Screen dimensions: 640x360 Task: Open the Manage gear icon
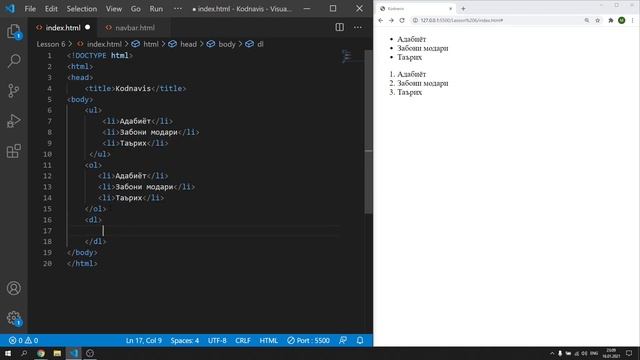point(14,318)
